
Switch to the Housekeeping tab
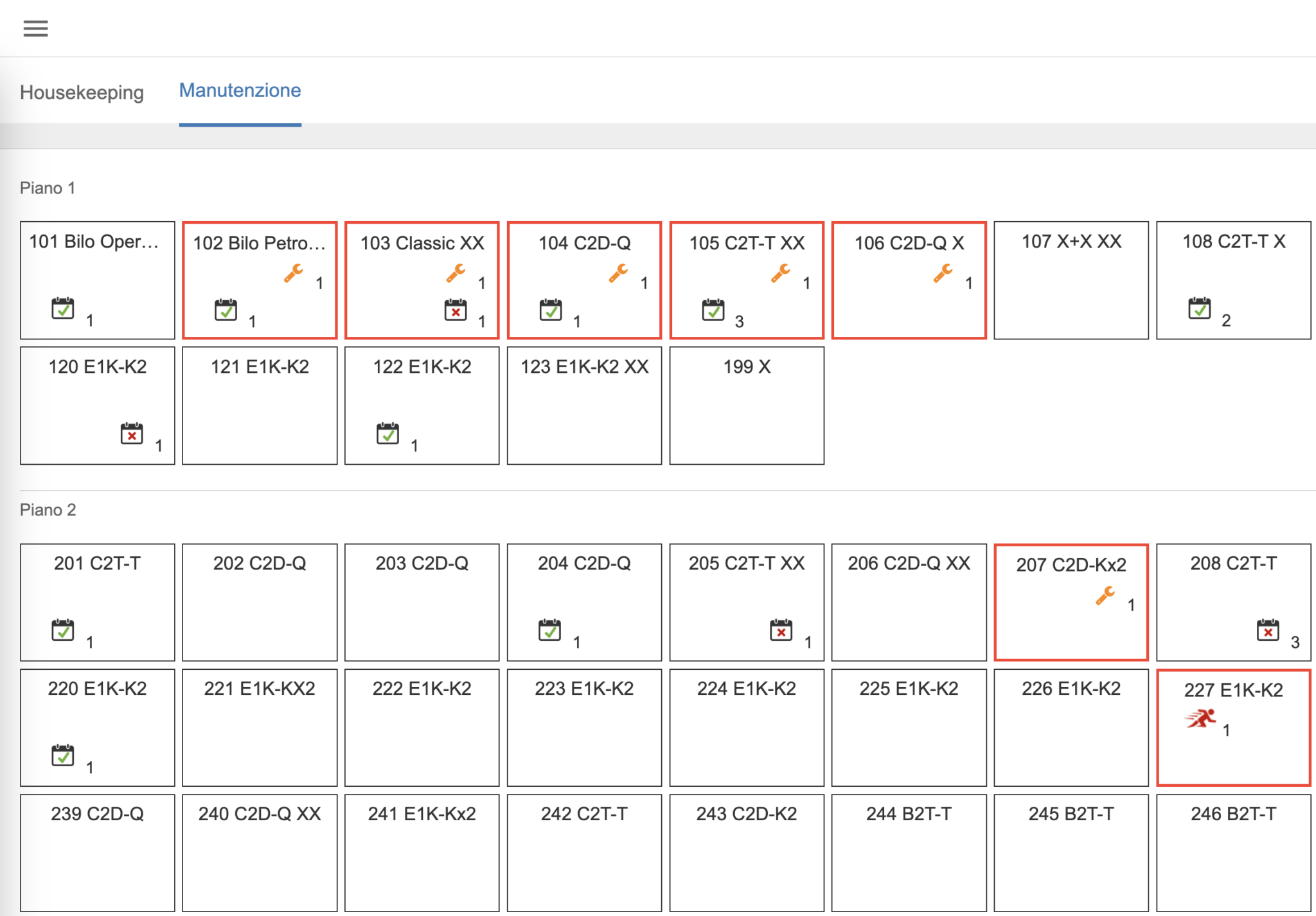[x=82, y=92]
